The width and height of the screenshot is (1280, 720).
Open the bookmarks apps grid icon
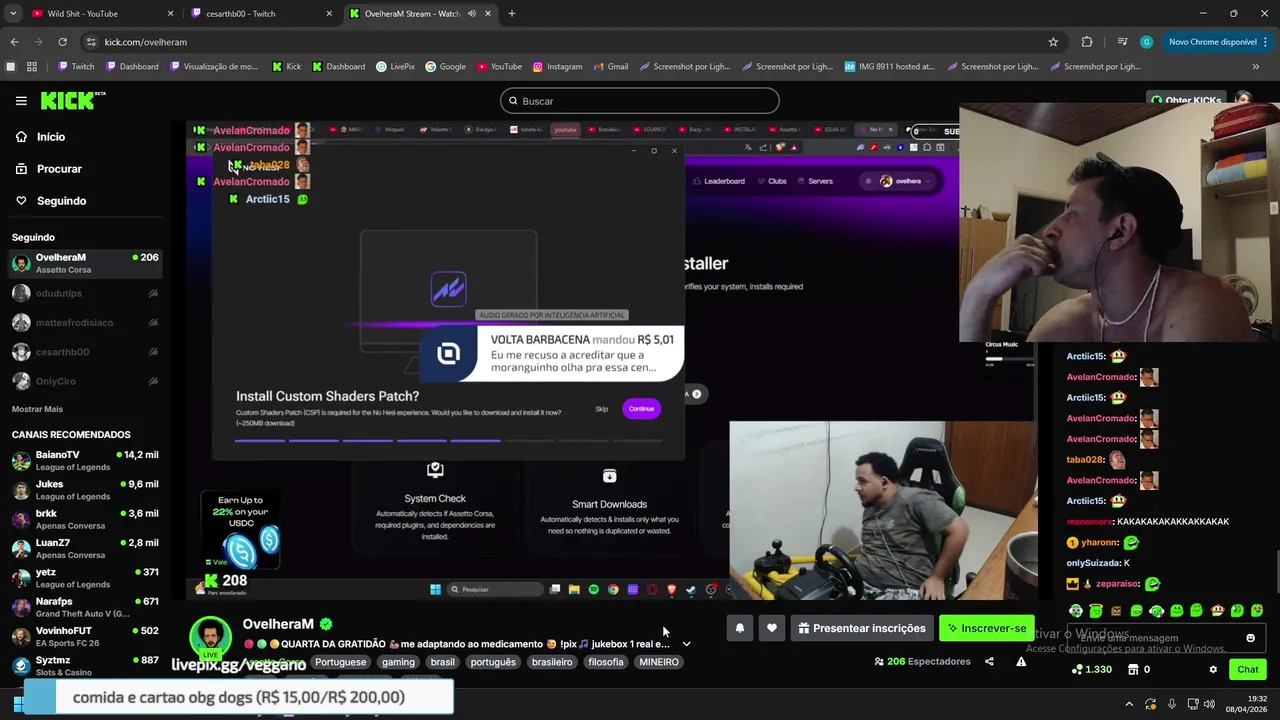tap(32, 67)
